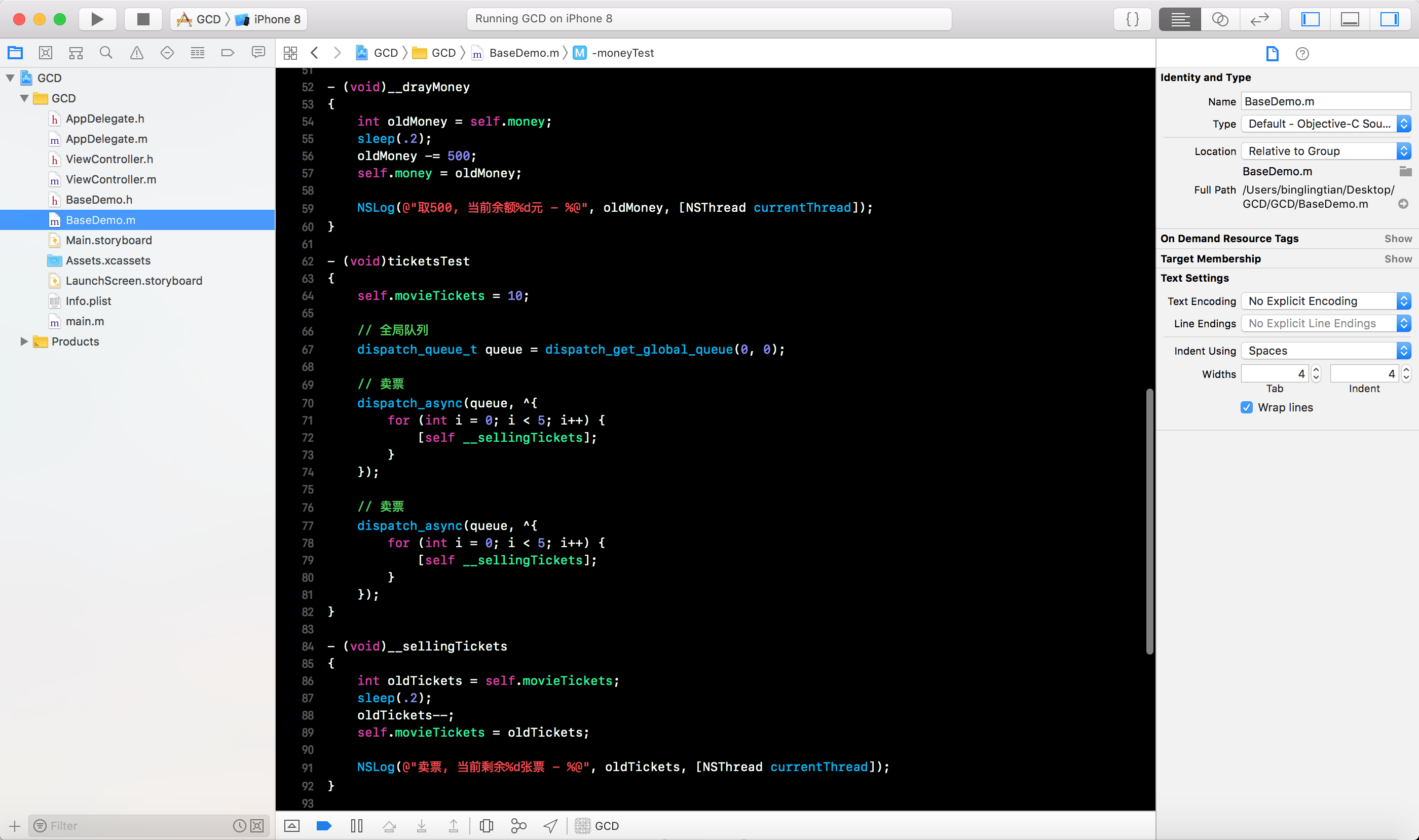1419x840 pixels.
Task: Edit the Name field BaseDemo.m
Action: coord(1326,101)
